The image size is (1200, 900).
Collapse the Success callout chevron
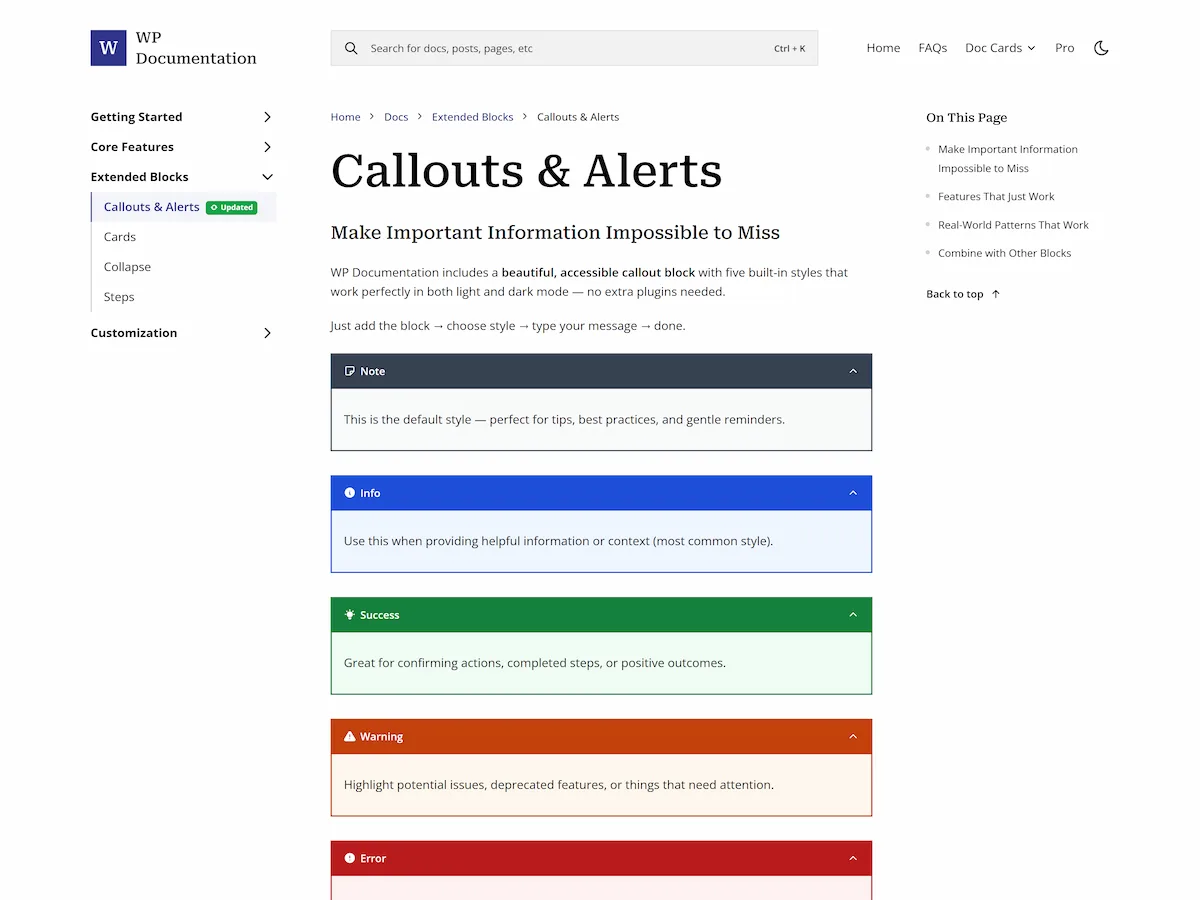pos(853,615)
